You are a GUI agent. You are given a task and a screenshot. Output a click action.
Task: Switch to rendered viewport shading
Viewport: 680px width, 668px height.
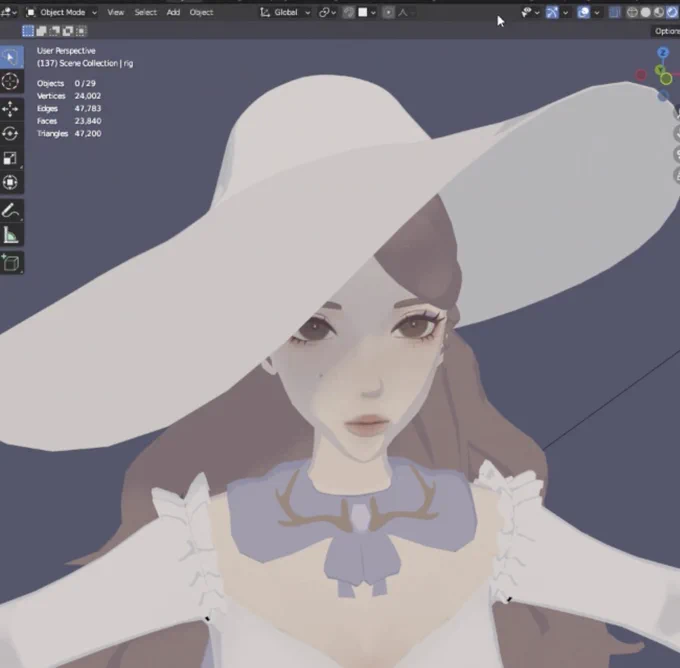pyautogui.click(x=671, y=13)
